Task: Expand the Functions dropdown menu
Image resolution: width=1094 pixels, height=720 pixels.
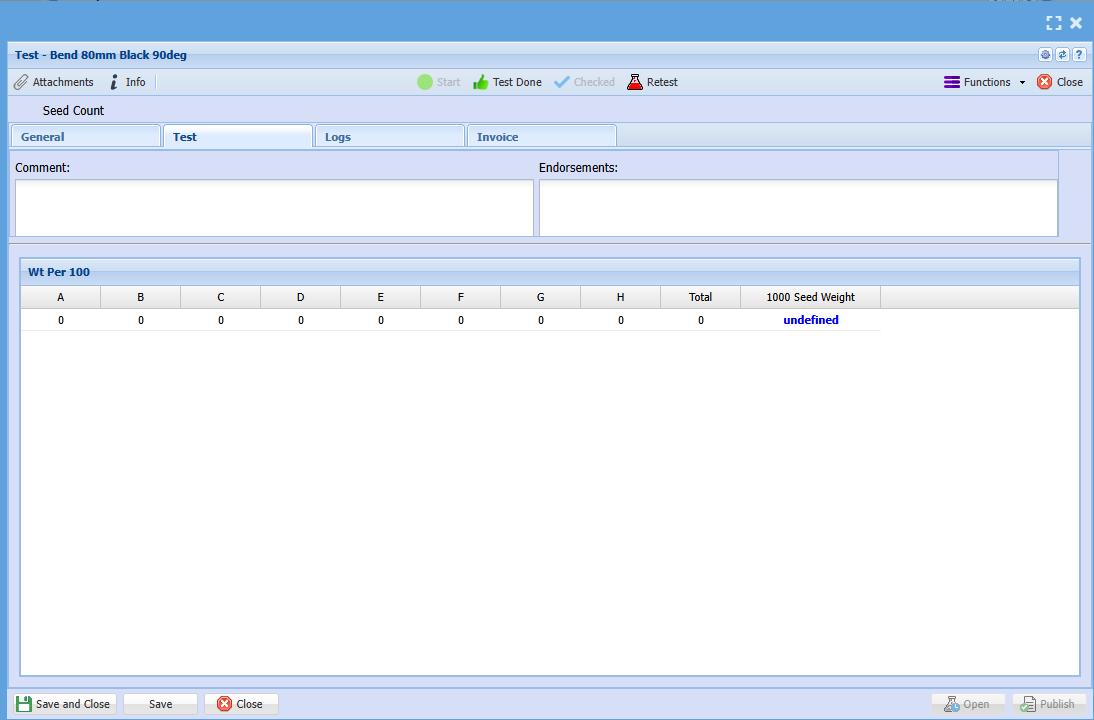Action: [985, 82]
